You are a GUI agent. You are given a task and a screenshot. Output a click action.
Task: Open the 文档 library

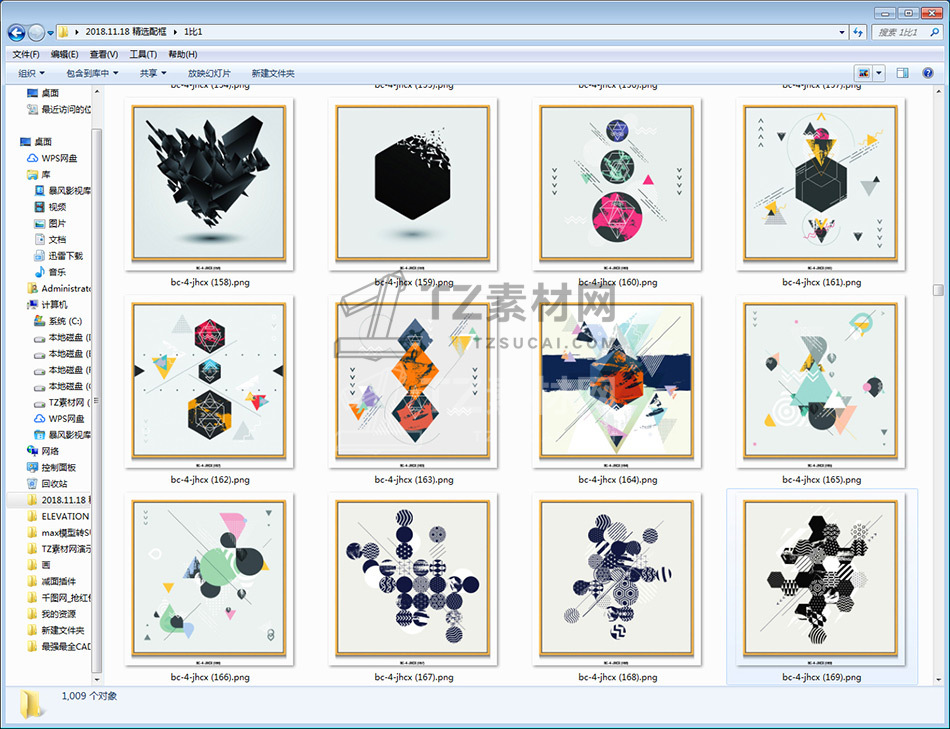click(50, 239)
